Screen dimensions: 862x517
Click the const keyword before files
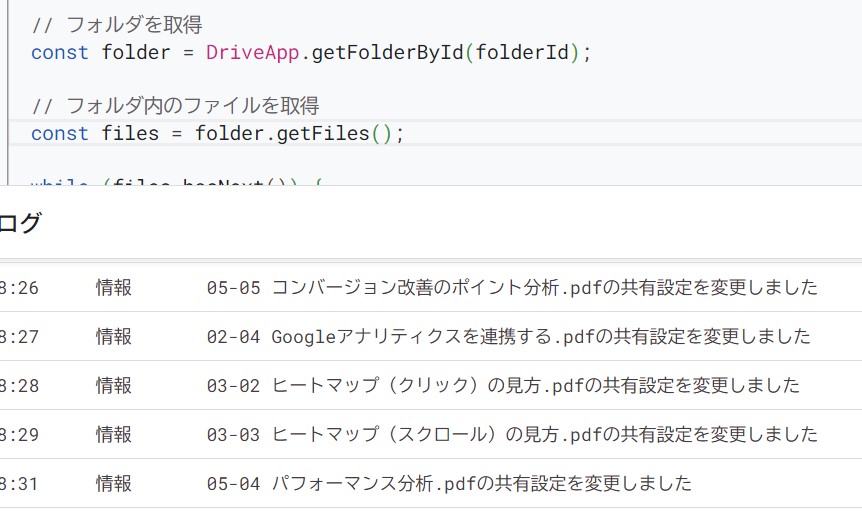point(60,133)
